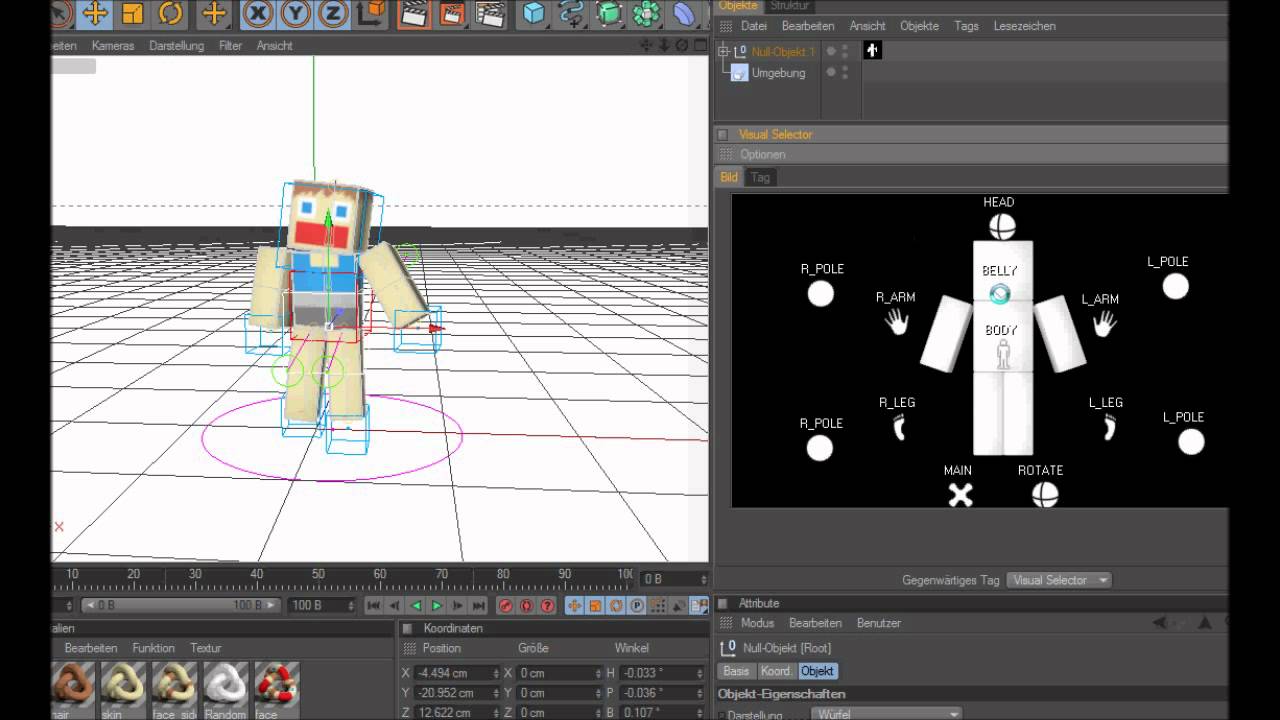This screenshot has height=720, width=1280.
Task: Go to end of animation
Action: click(479, 606)
